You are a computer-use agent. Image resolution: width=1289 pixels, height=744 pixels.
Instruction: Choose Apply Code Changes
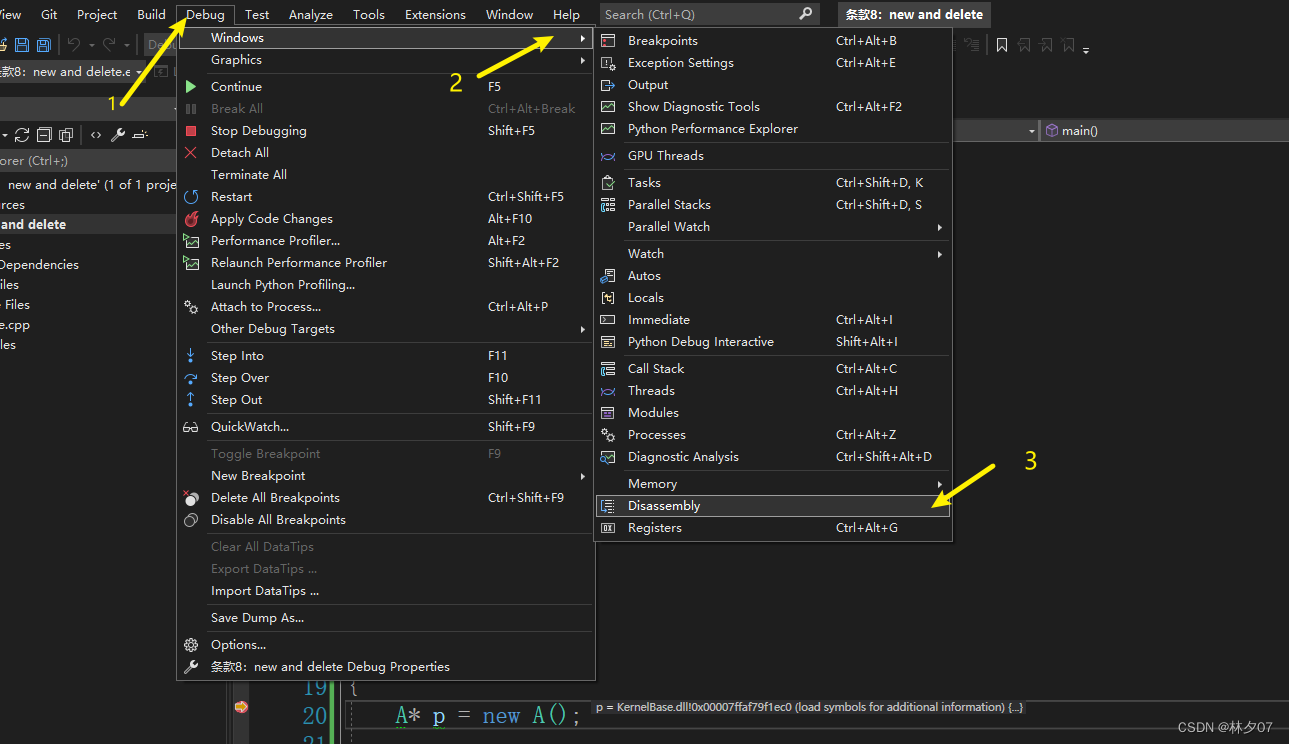tap(386, 219)
